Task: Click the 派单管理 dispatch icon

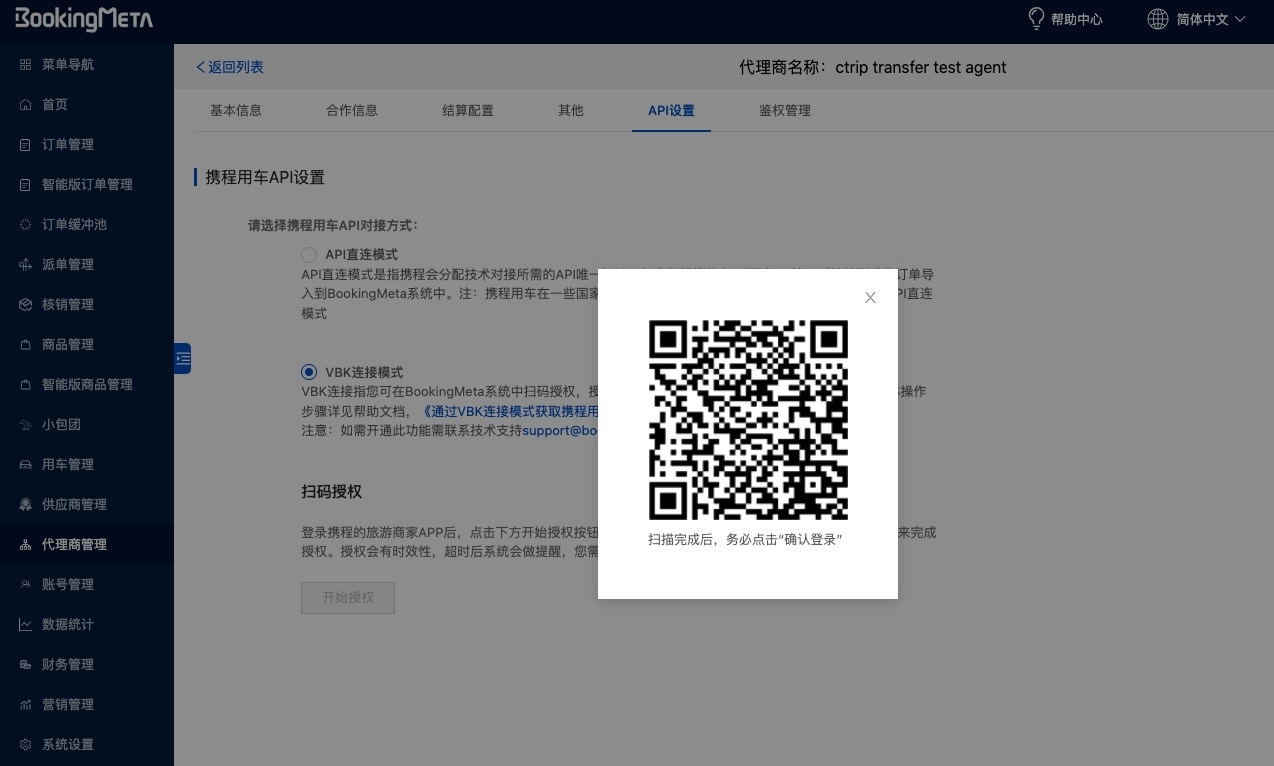Action: tap(26, 265)
